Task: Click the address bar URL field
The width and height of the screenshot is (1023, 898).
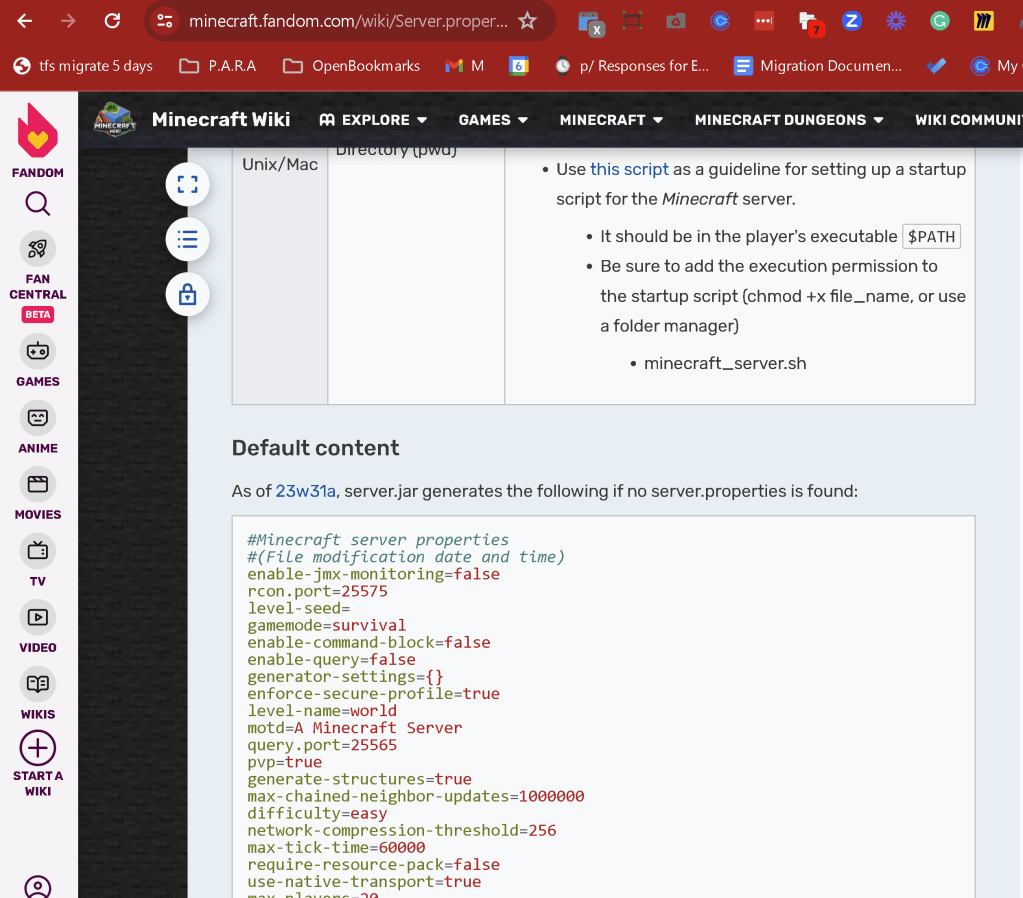Action: click(348, 21)
